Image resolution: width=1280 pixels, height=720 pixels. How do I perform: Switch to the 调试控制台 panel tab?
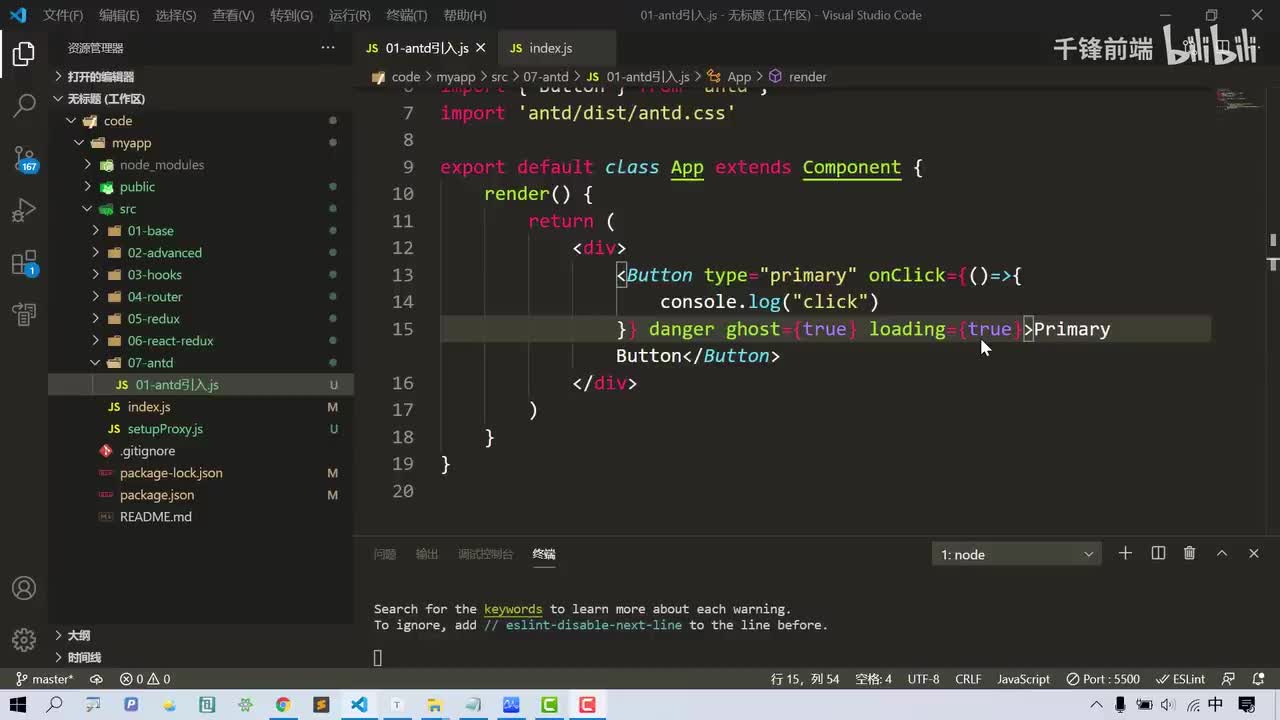pos(485,554)
